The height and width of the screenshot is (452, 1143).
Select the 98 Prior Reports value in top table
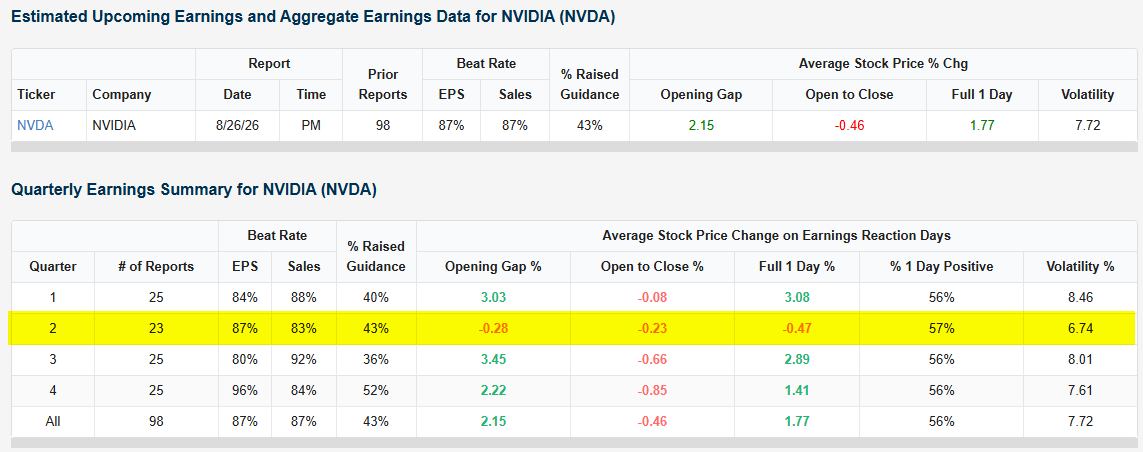pyautogui.click(x=383, y=125)
